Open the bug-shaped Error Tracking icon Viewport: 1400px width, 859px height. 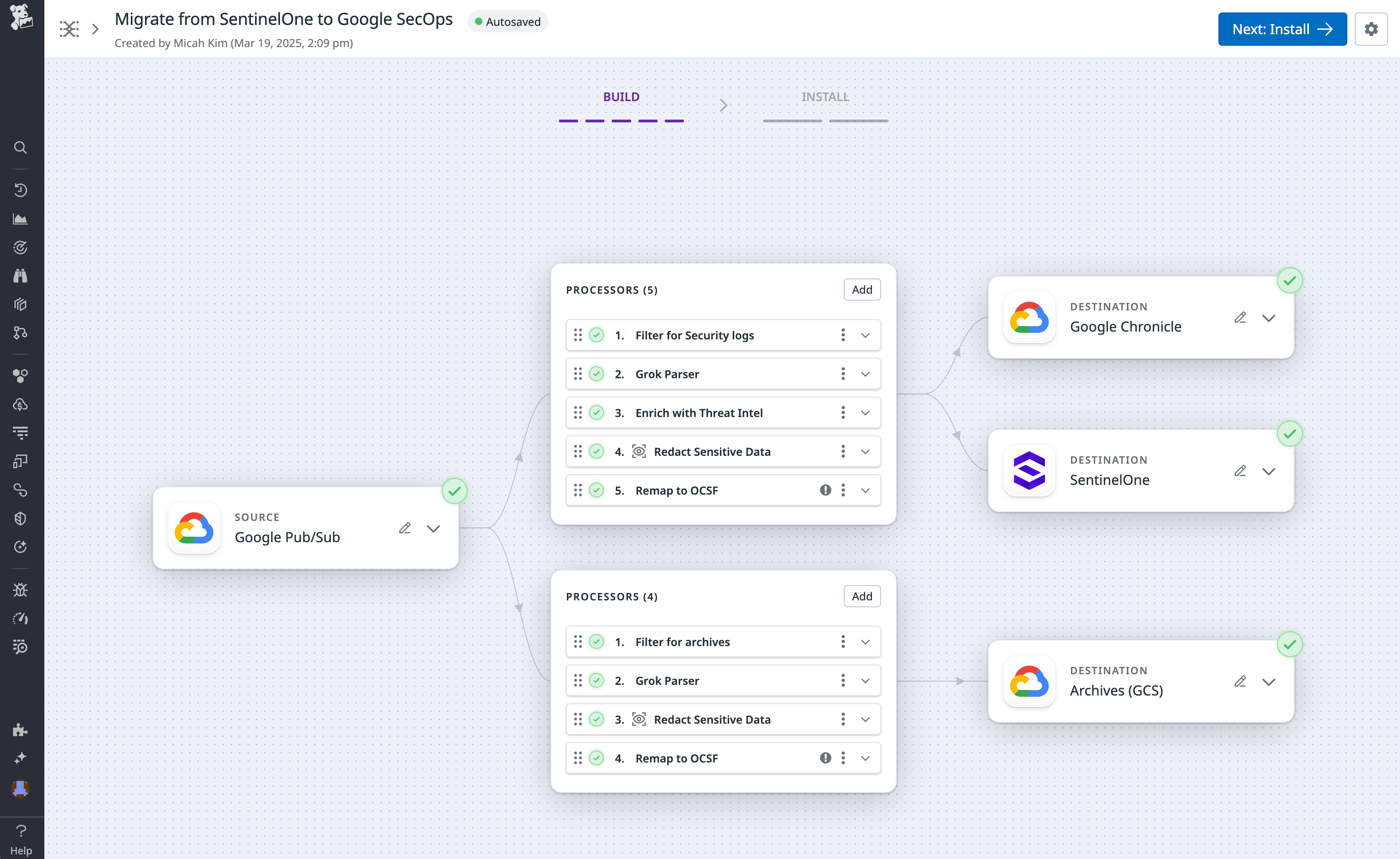tap(21, 589)
